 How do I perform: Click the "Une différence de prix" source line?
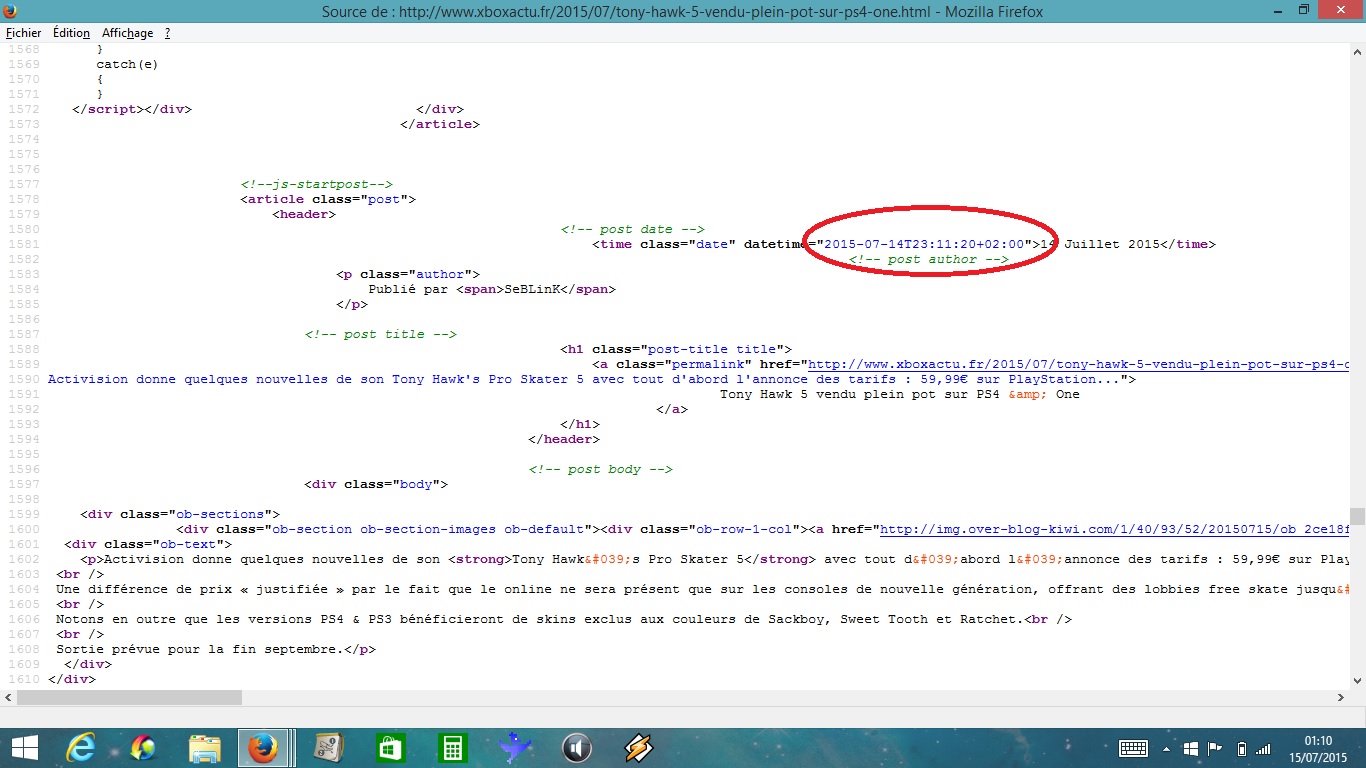703,589
